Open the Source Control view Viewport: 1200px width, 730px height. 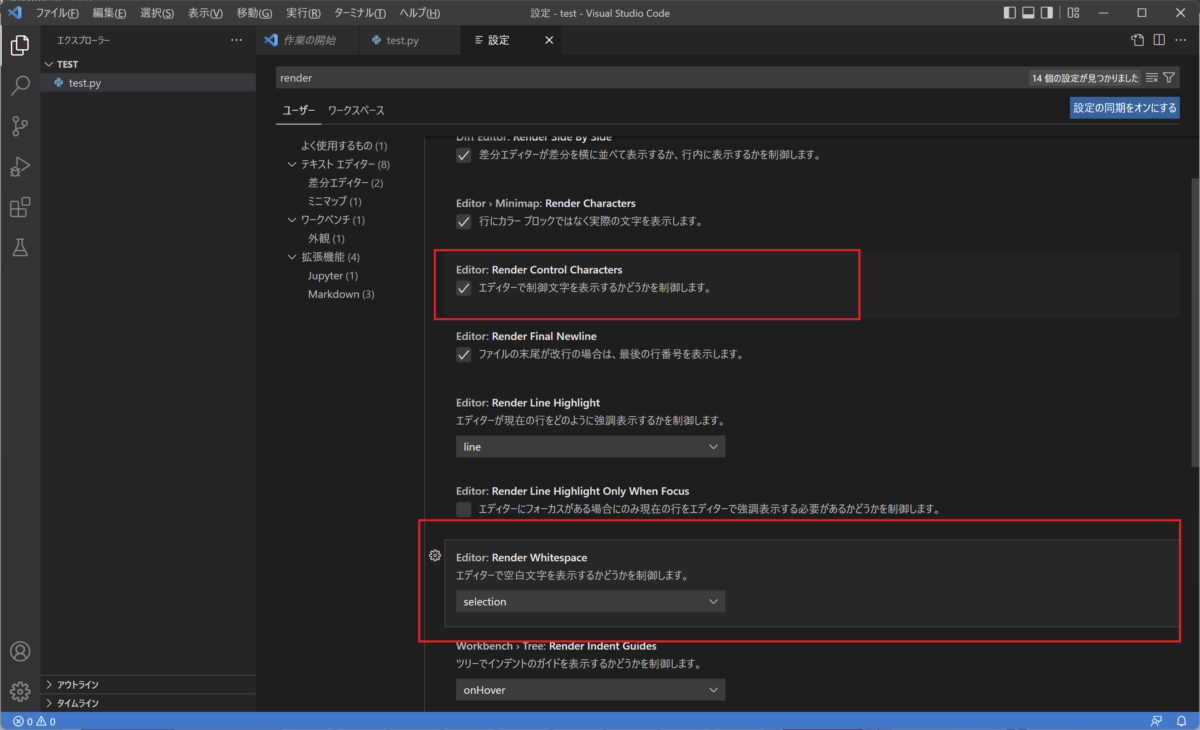tap(20, 126)
